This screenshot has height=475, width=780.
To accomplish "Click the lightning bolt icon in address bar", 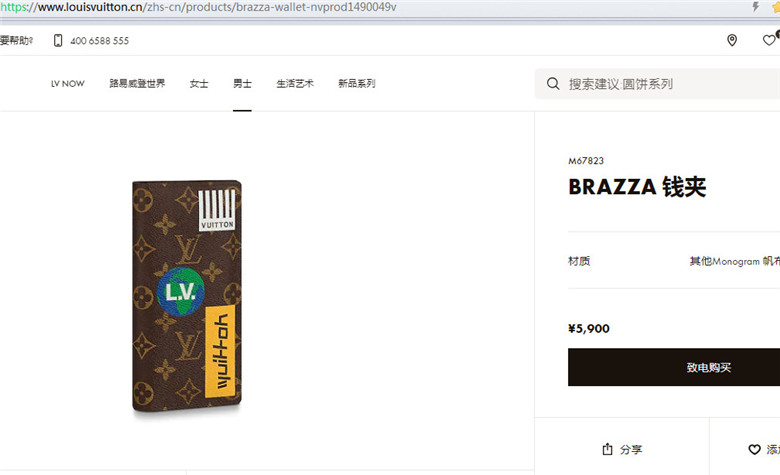I will coord(756,6).
